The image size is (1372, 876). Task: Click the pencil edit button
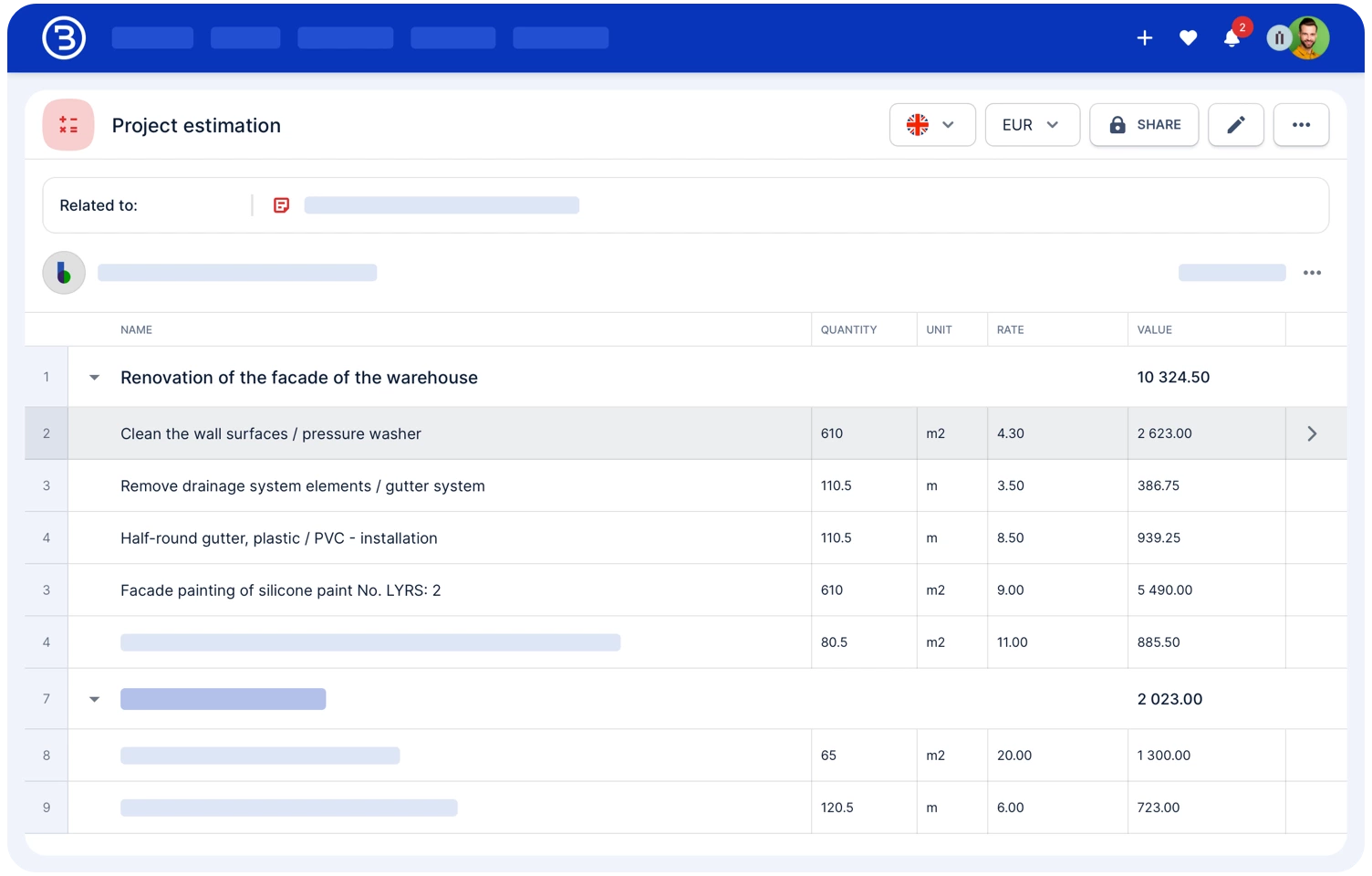(1235, 125)
